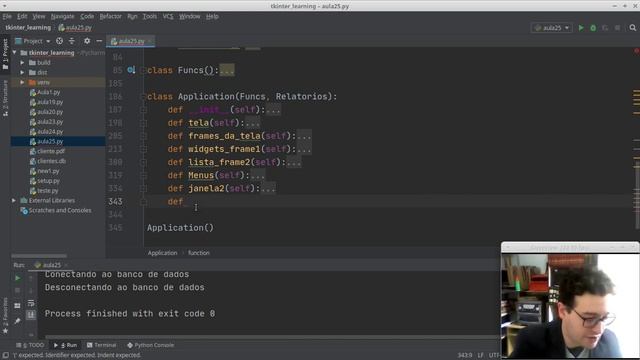The width and height of the screenshot is (640, 360).
Task: Open the Code menu
Action: [x=87, y=16]
